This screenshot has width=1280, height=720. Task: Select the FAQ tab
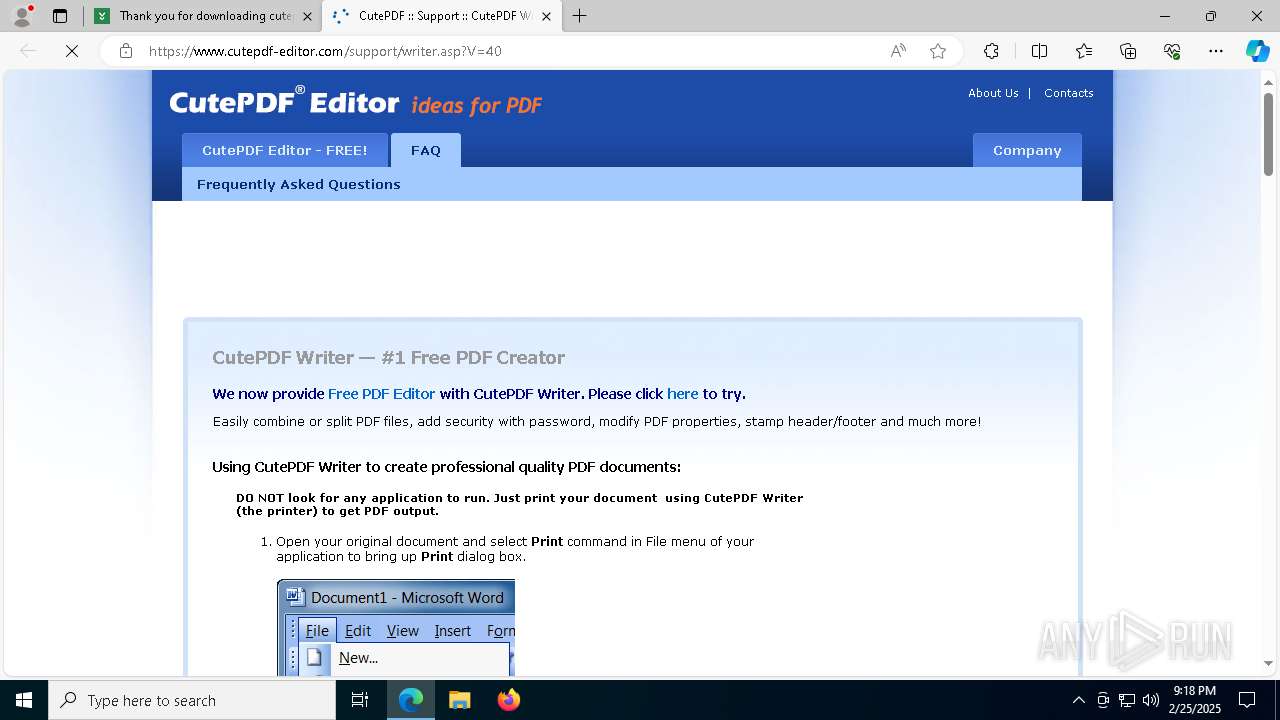(x=426, y=150)
